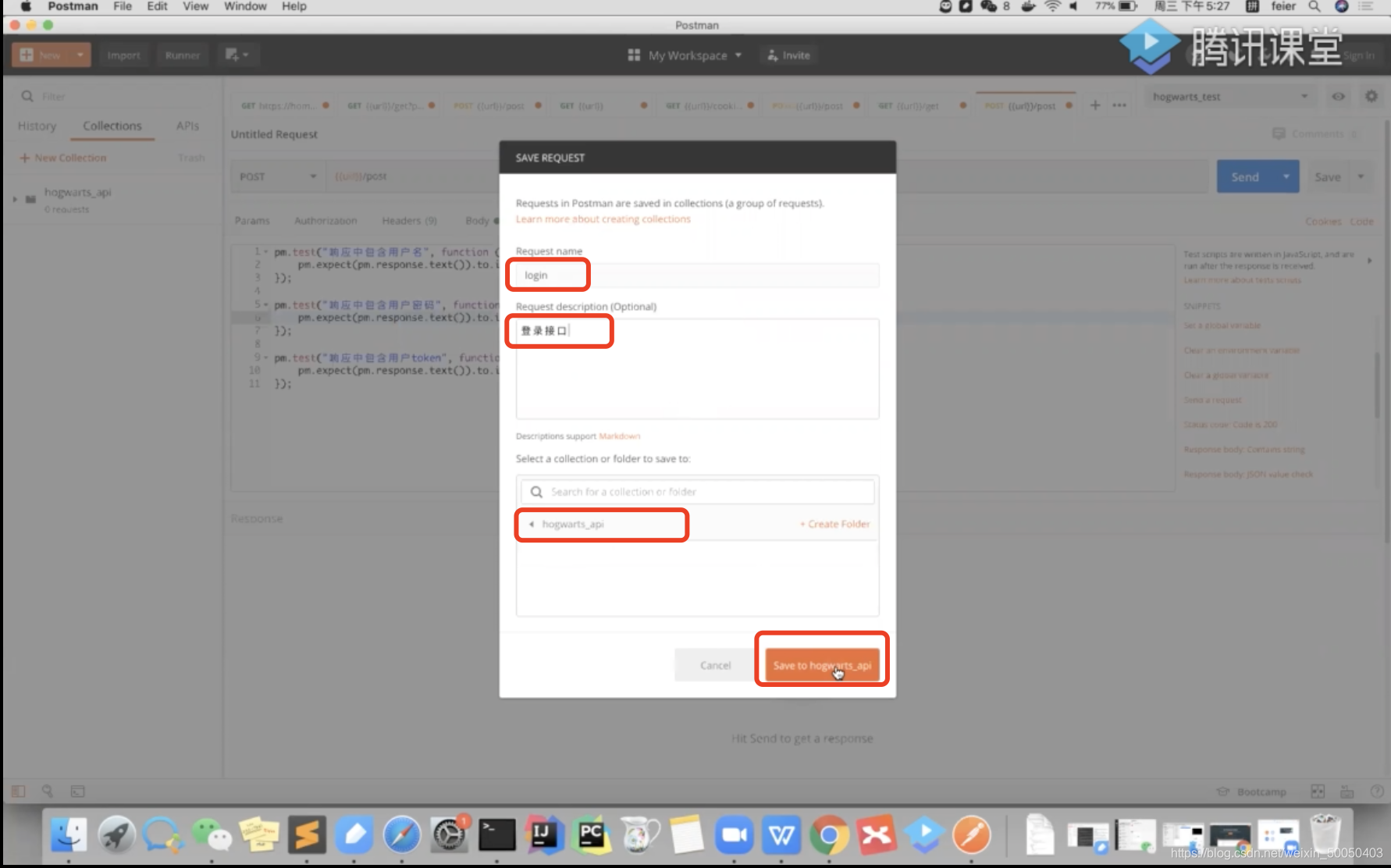This screenshot has width=1391, height=868.
Task: Open the Send button dropdown arrow
Action: tap(1286, 176)
